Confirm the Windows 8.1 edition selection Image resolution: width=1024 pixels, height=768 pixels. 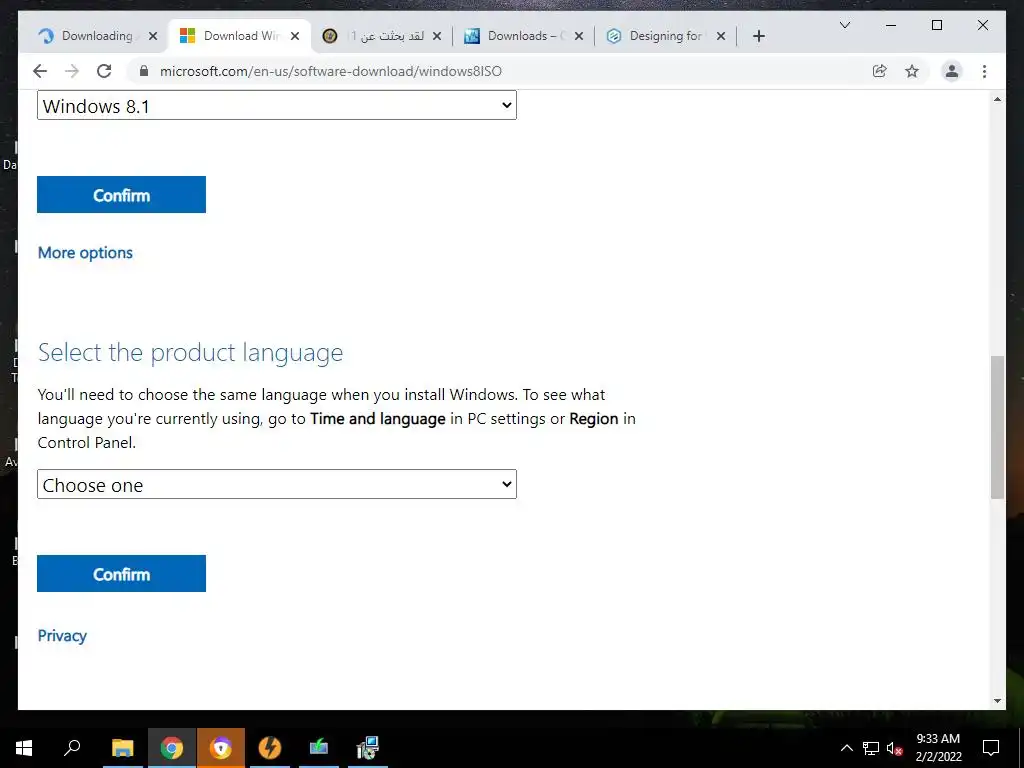click(121, 195)
